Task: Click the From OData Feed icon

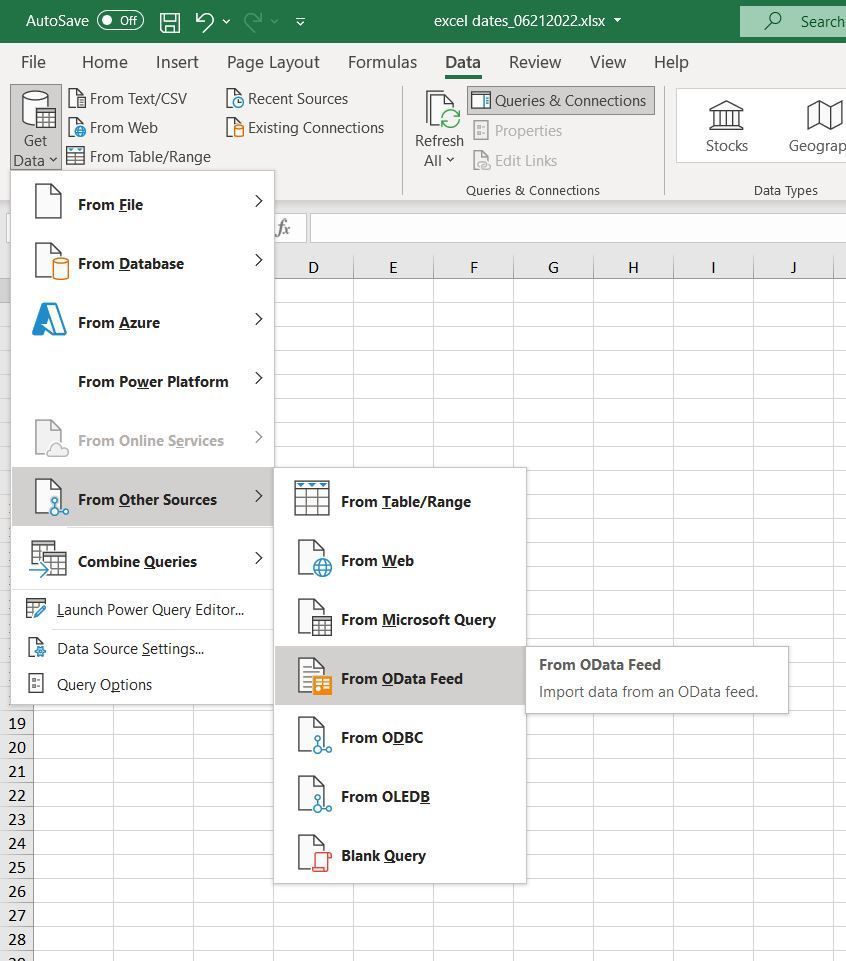Action: point(314,677)
